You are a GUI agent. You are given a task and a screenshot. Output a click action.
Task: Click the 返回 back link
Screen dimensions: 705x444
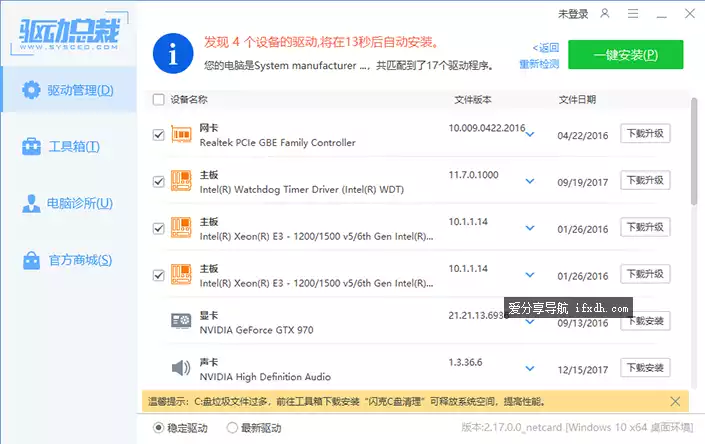[x=545, y=48]
